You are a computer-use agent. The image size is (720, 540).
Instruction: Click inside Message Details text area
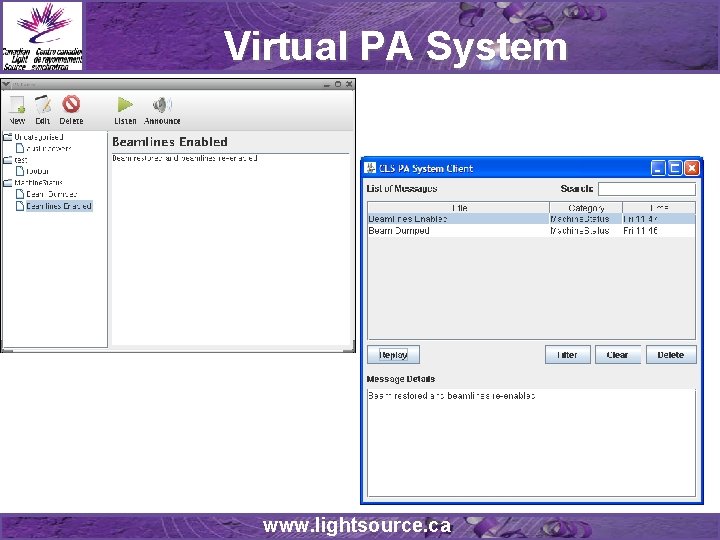(x=531, y=443)
